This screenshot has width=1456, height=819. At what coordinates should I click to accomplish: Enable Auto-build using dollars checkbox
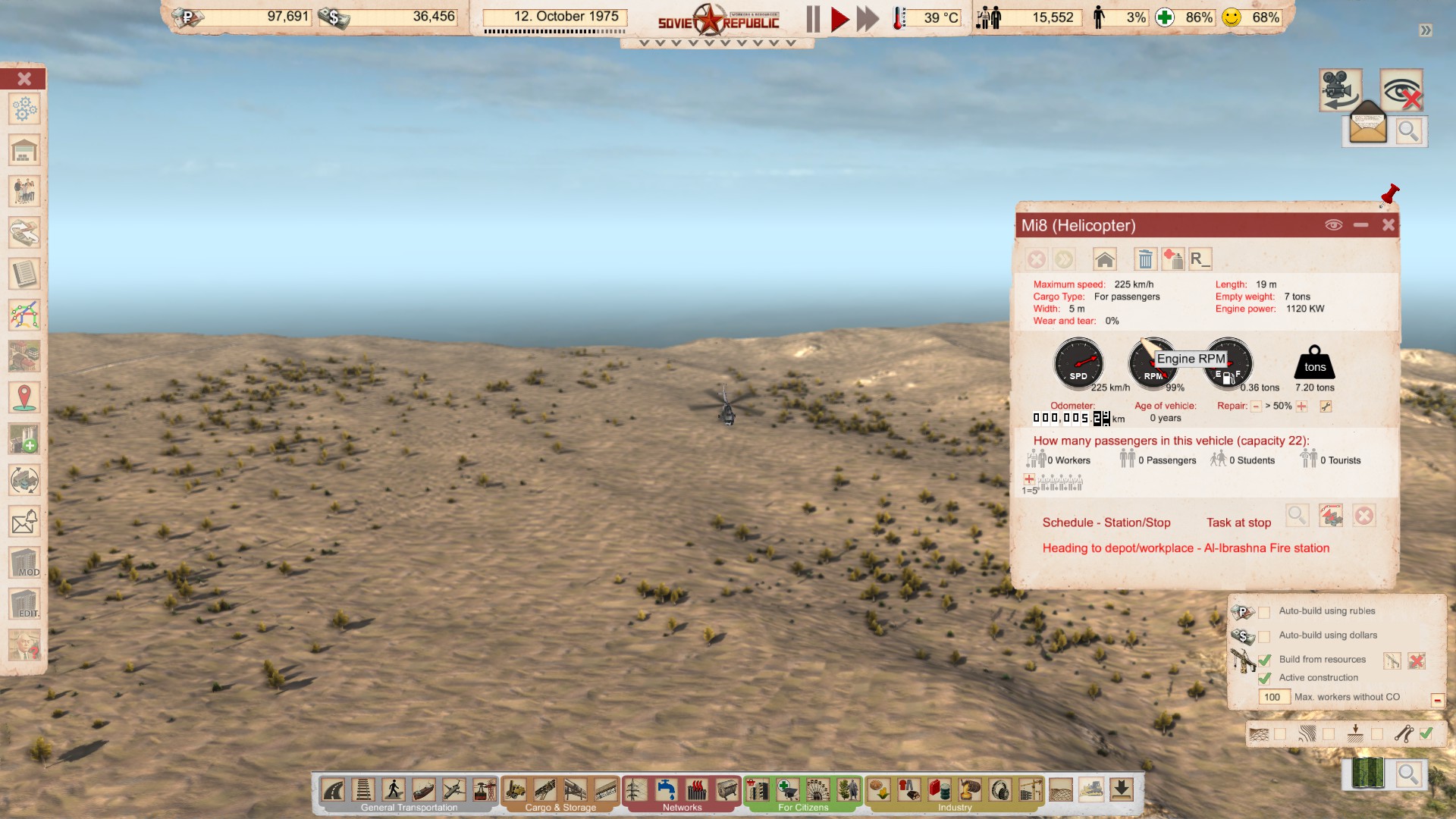(x=1264, y=636)
